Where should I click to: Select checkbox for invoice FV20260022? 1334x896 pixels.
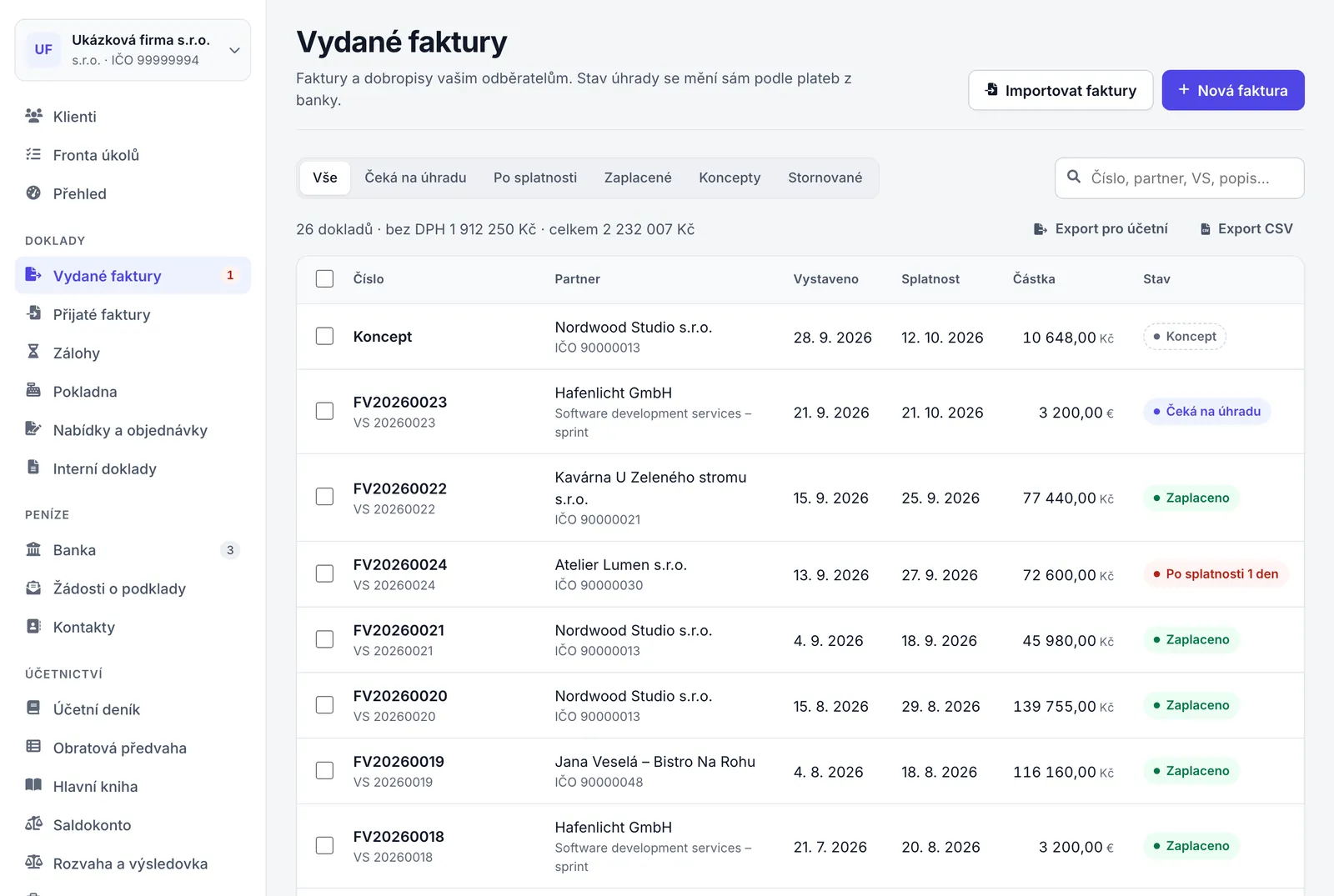coord(324,497)
